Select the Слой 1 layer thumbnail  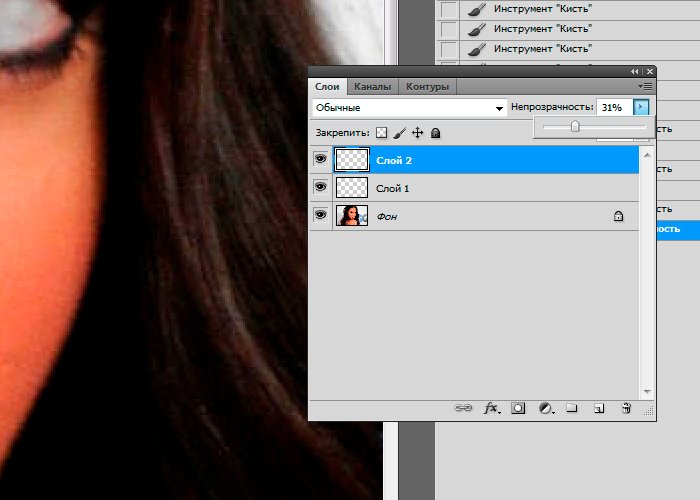(x=351, y=187)
